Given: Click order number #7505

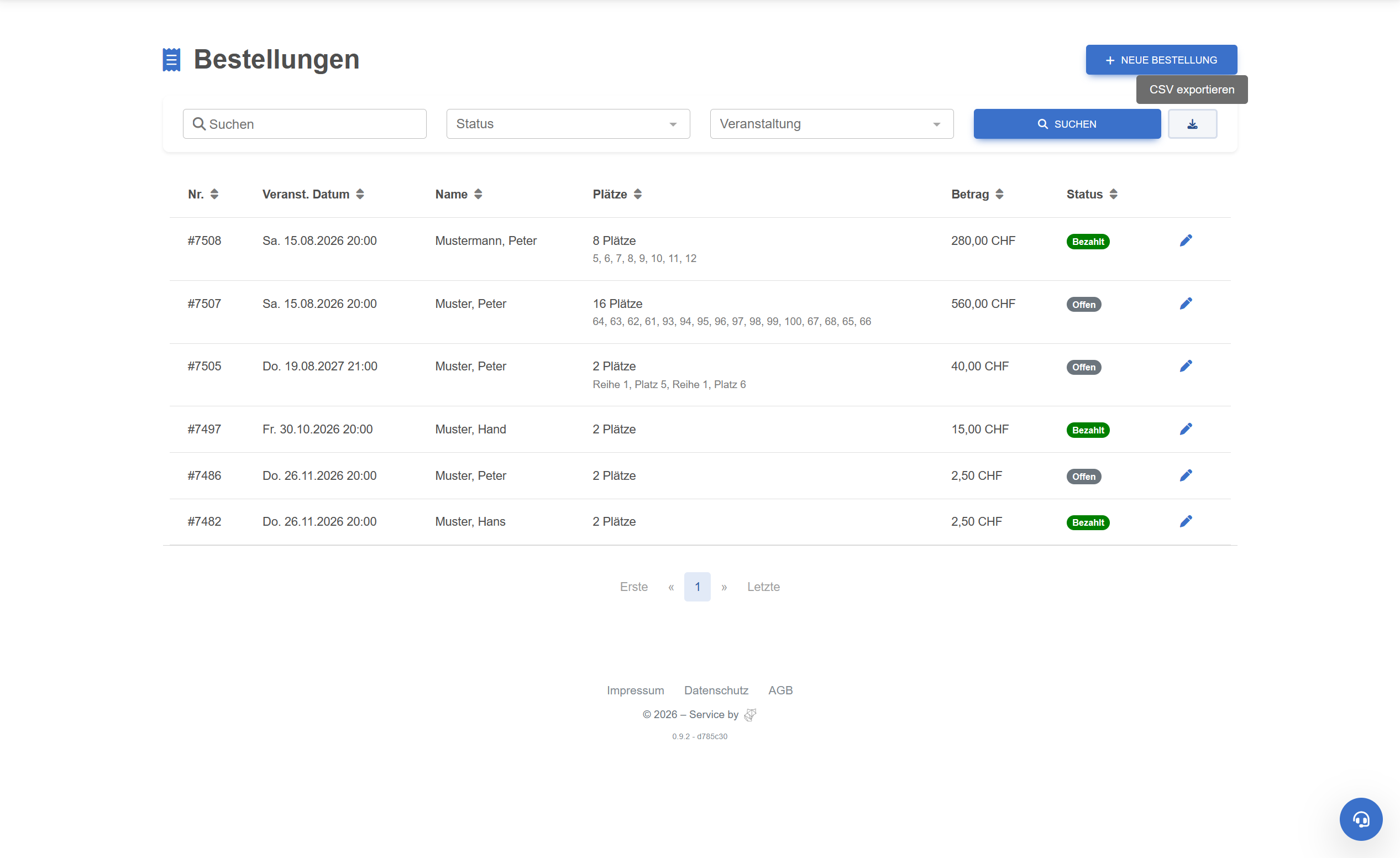Looking at the screenshot, I should [x=205, y=367].
